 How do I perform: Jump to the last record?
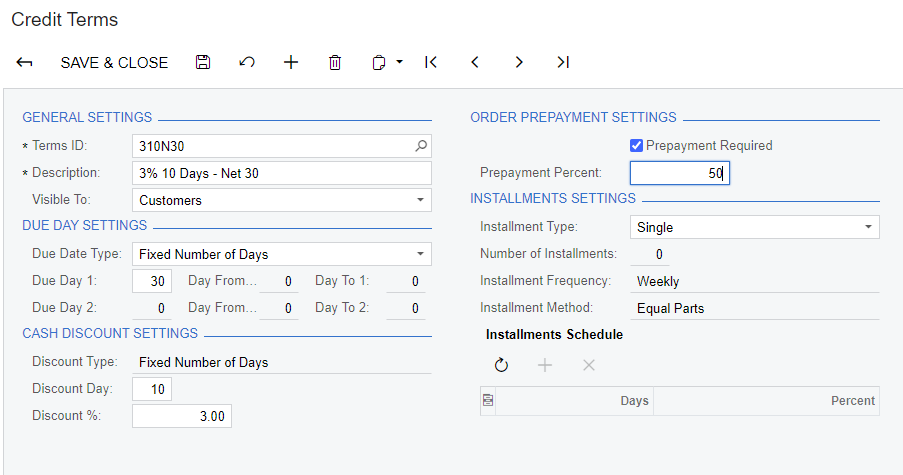coord(563,62)
